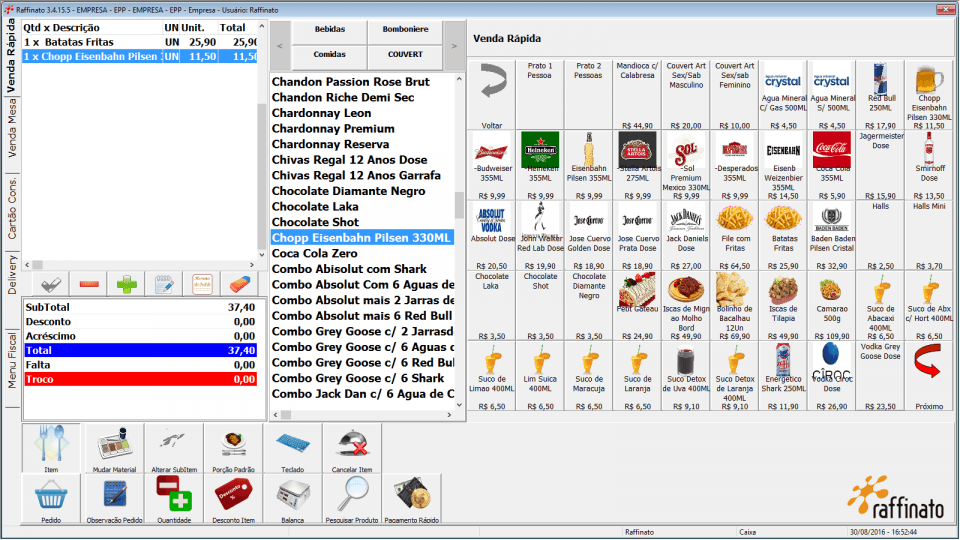Click the product list vertical scrollbar thumb

(459, 204)
